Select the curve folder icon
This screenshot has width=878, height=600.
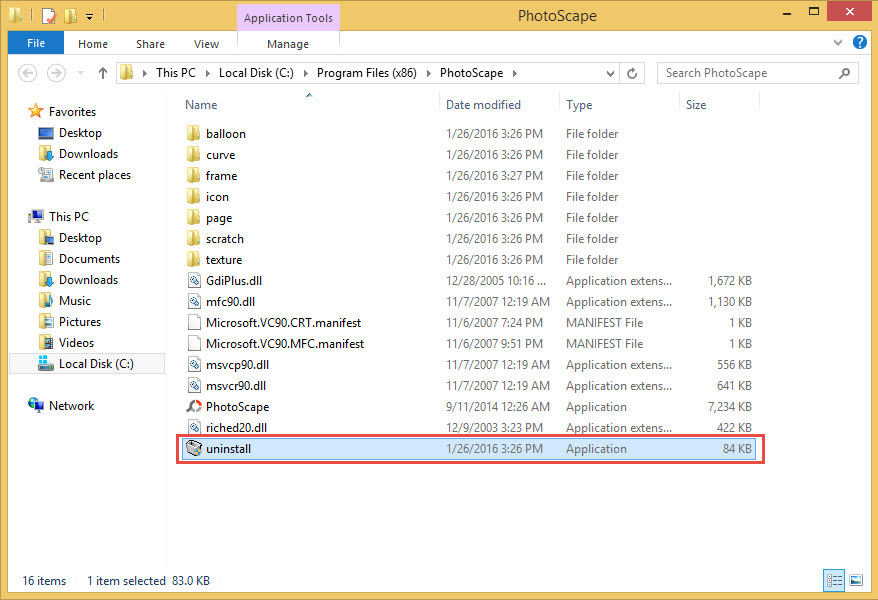[193, 154]
